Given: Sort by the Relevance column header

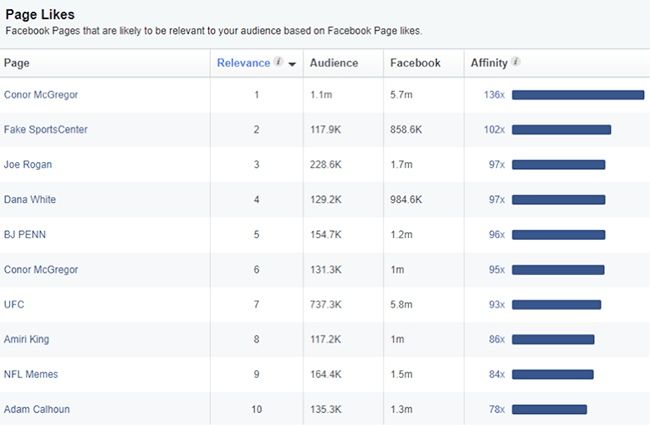Looking at the screenshot, I should [243, 63].
